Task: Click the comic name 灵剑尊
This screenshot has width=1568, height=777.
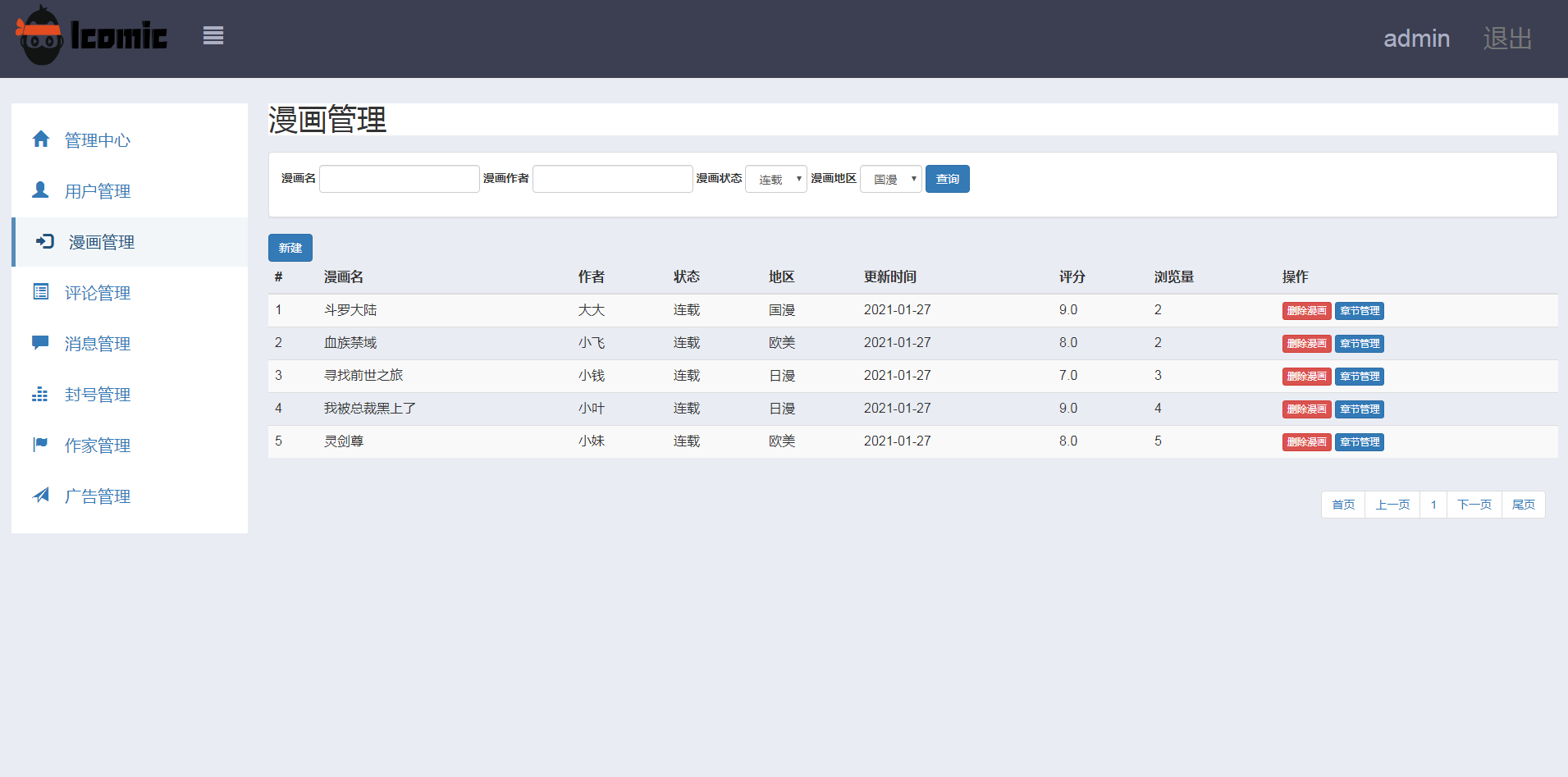Action: click(344, 441)
